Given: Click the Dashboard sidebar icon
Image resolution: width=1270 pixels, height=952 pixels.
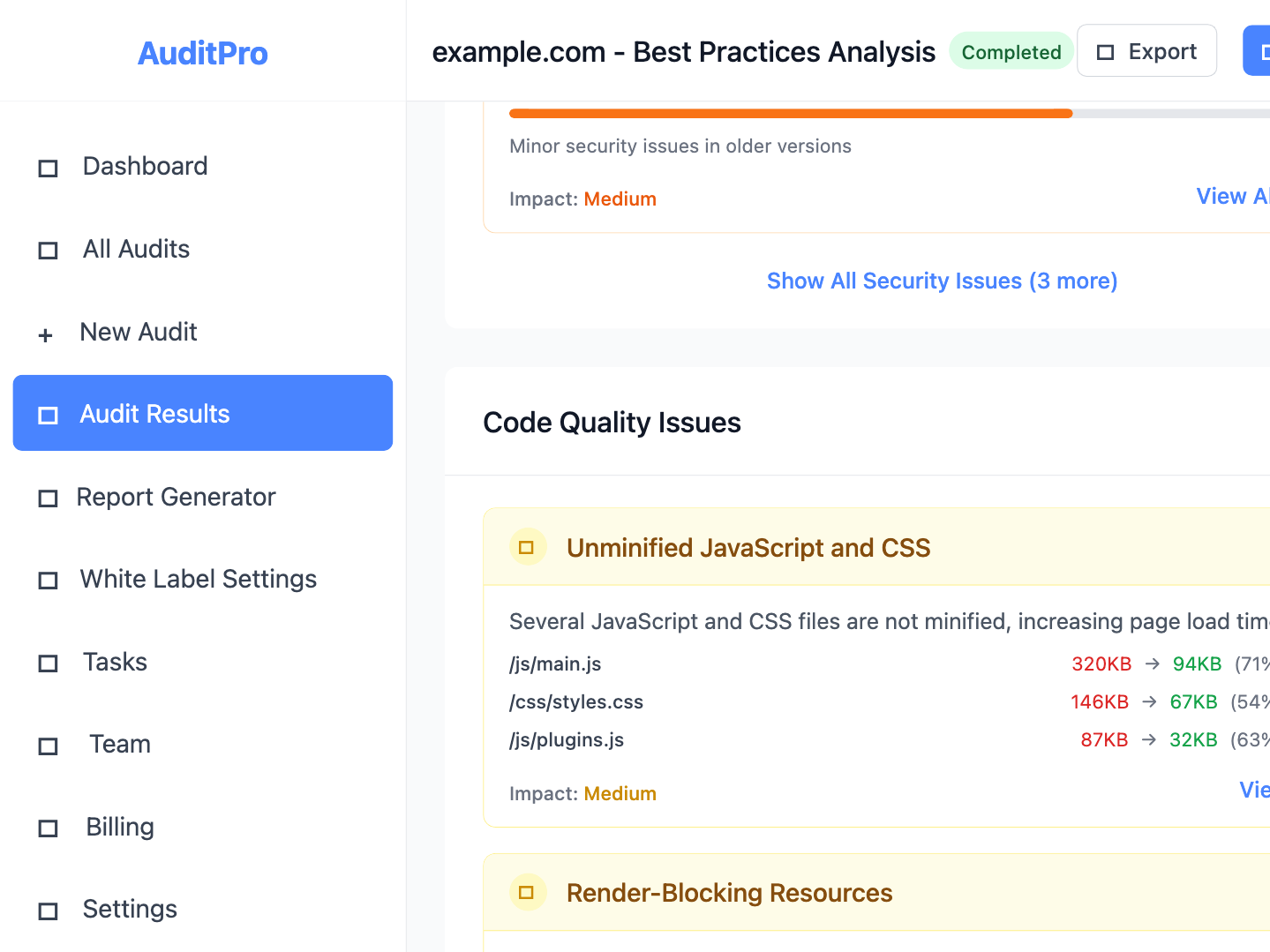Looking at the screenshot, I should pos(48,168).
